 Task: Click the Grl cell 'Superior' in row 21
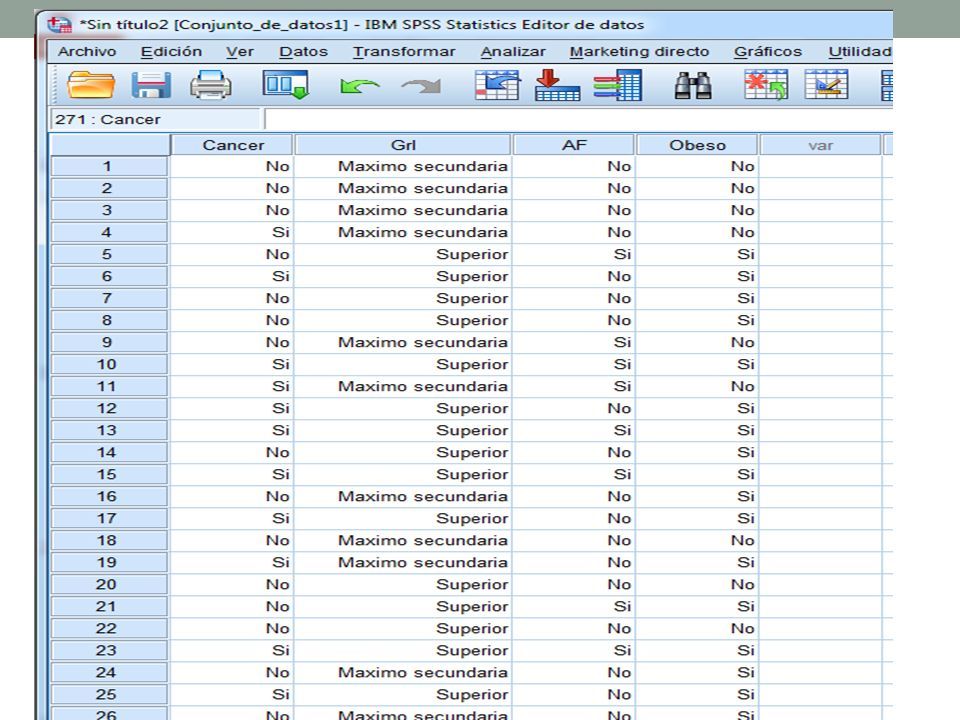click(x=403, y=607)
